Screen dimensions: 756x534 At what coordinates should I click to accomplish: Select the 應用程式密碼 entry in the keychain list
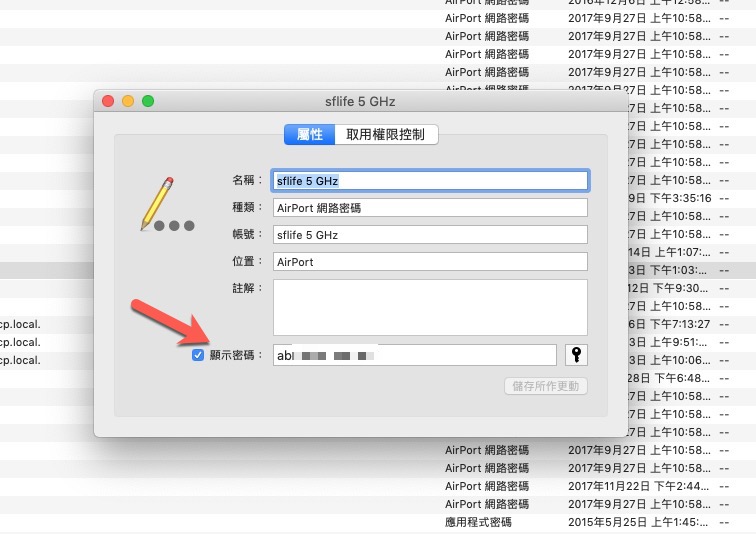pos(478,522)
